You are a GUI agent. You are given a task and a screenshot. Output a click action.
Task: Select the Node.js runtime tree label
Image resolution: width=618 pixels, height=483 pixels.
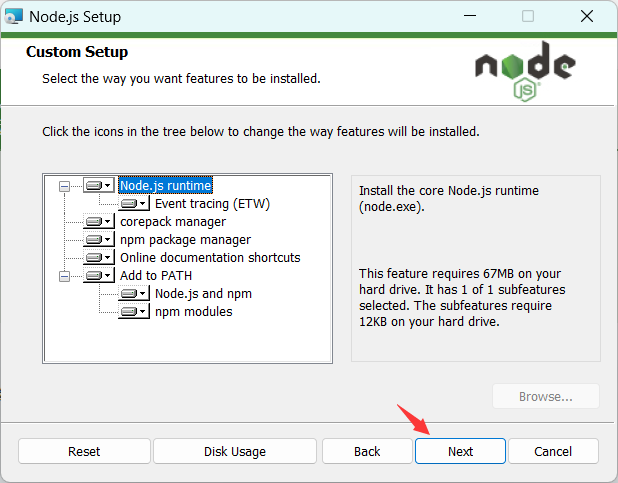pyautogui.click(x=166, y=185)
